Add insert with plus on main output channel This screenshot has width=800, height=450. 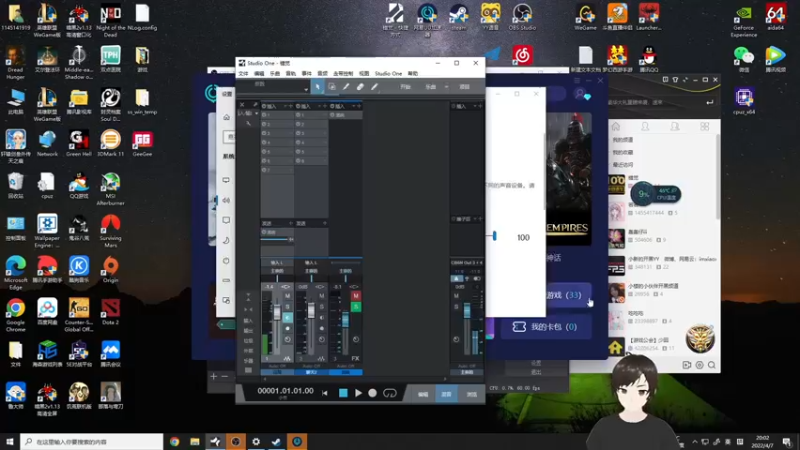point(480,106)
